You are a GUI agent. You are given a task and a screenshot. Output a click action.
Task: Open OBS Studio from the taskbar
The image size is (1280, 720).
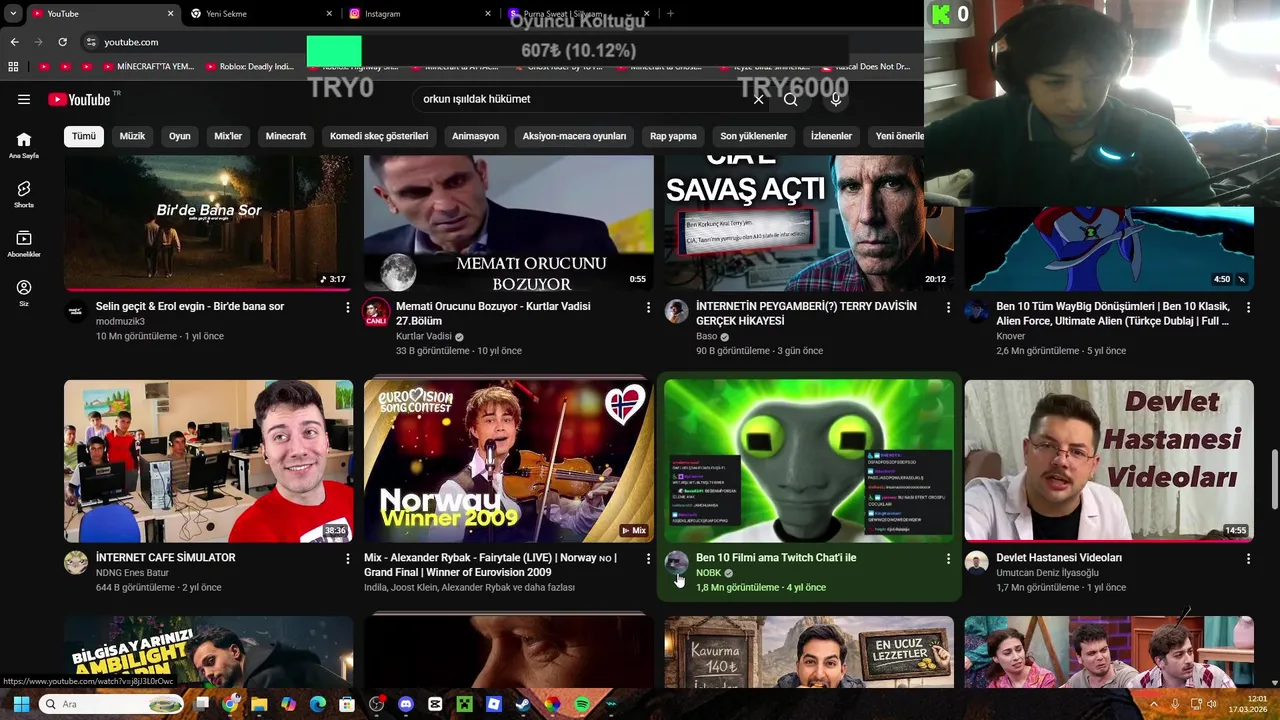(376, 704)
